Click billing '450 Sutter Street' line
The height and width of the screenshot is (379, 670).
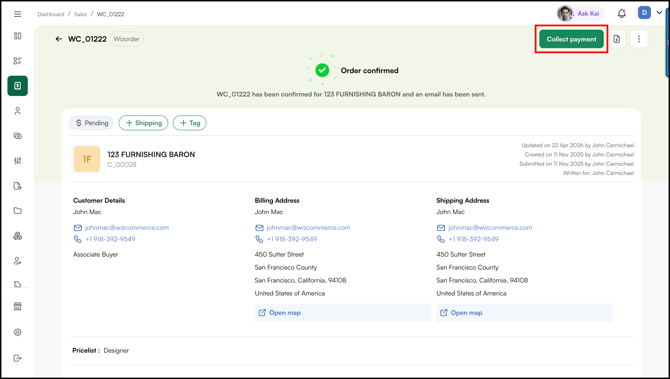(x=279, y=255)
